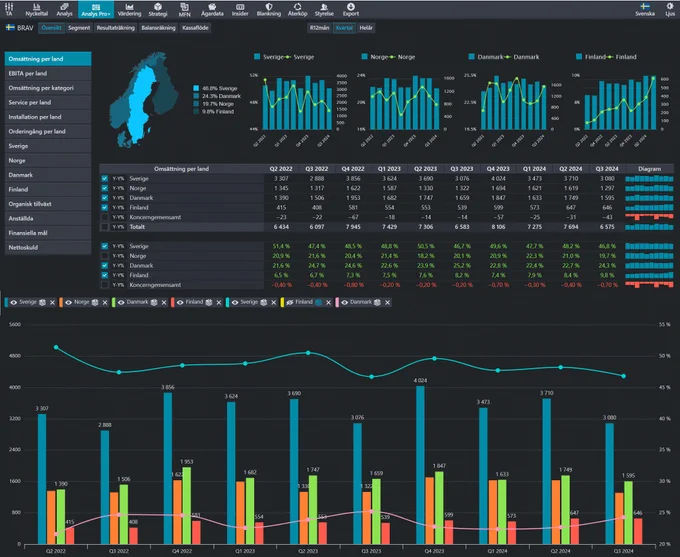Open Orderingång per land in sidebar

(x=48, y=131)
